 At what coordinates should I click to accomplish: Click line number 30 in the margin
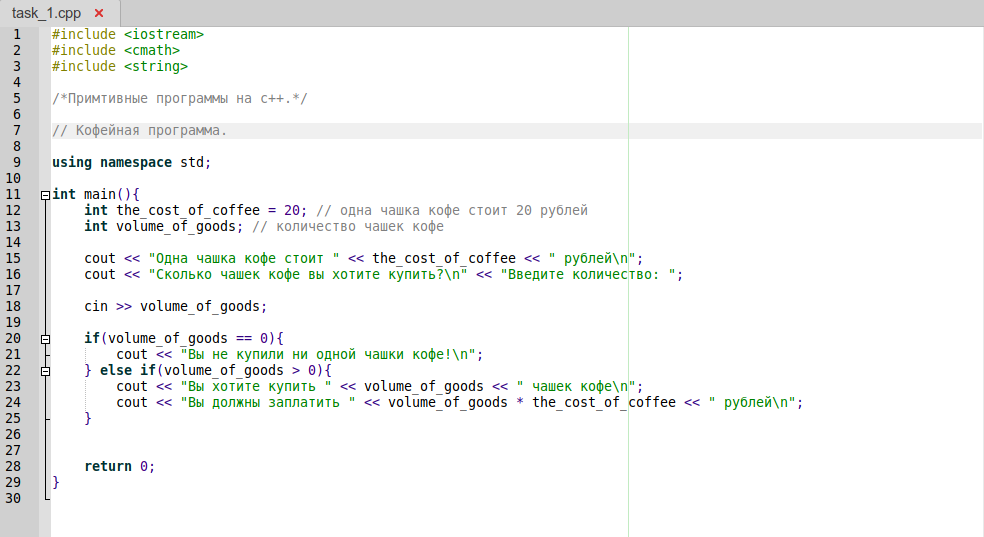[x=13, y=499]
